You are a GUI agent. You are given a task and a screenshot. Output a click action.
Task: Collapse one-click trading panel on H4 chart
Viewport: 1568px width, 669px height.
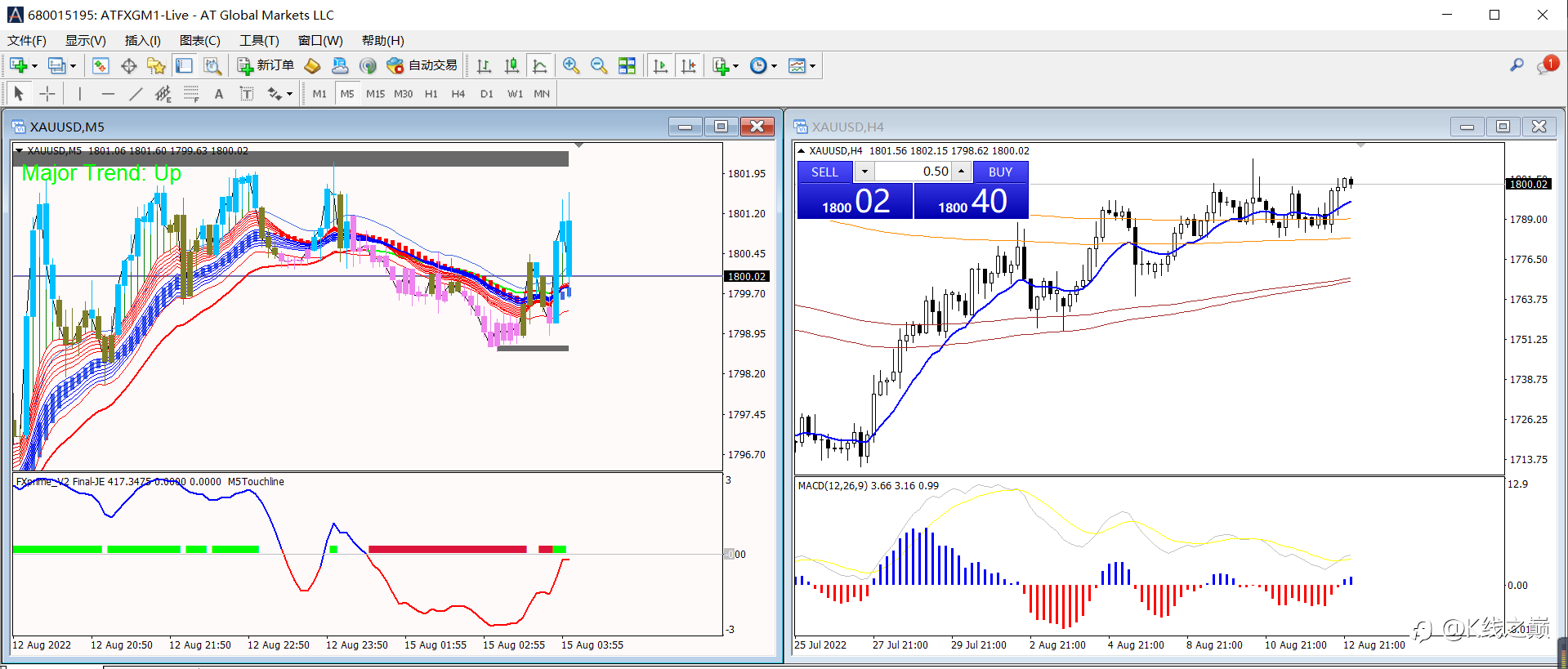pyautogui.click(x=802, y=151)
